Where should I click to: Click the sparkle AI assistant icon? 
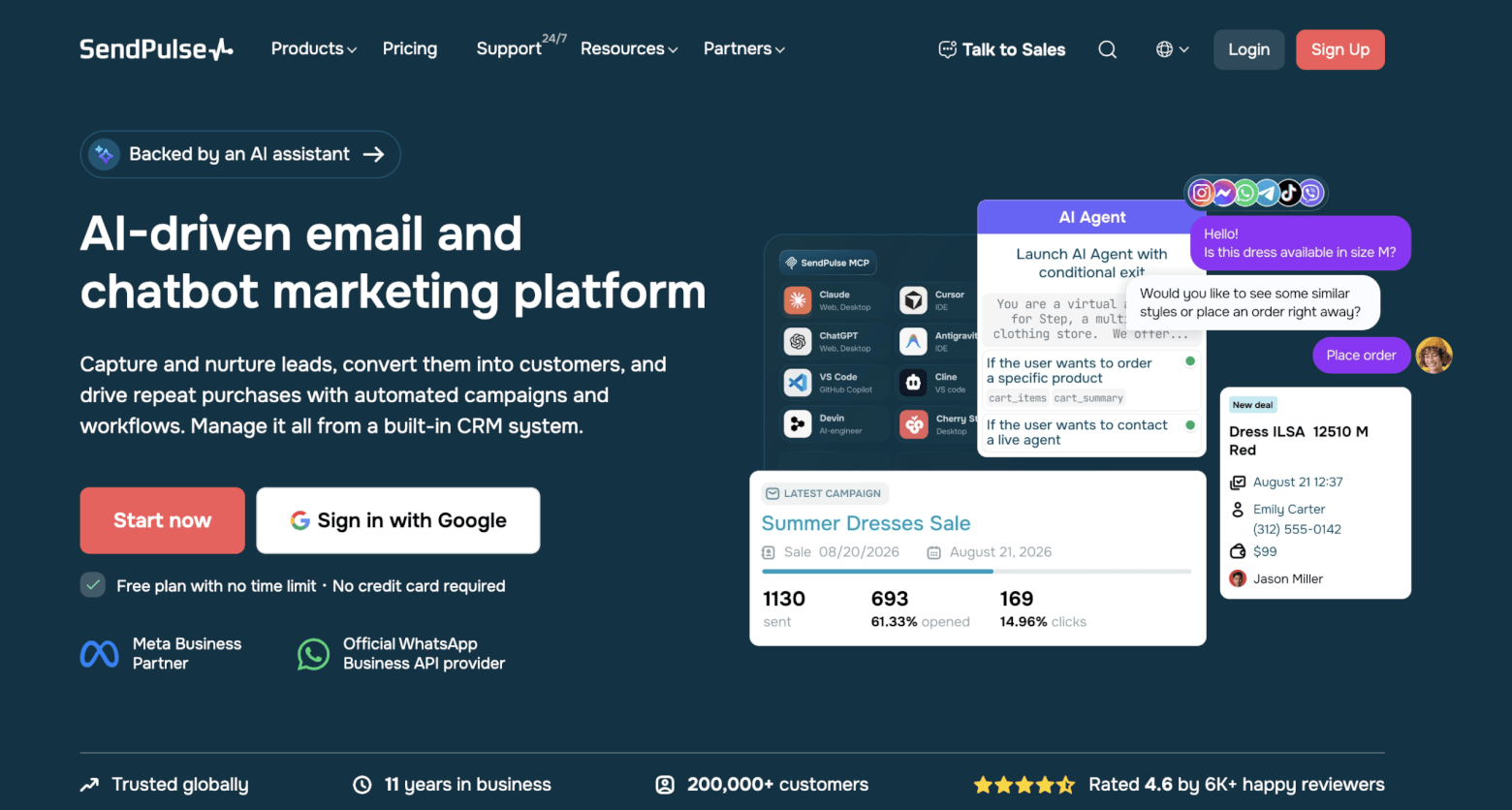click(x=103, y=154)
